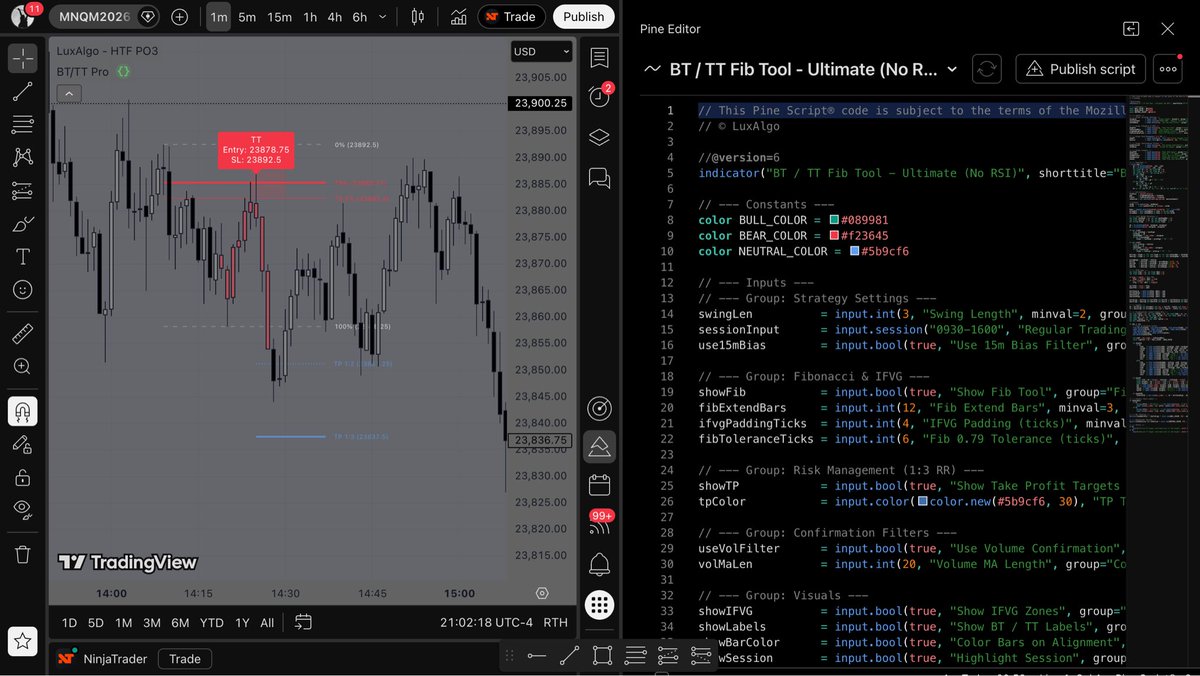Open the emoji icons tool
Image resolution: width=1200 pixels, height=676 pixels.
[x=23, y=289]
